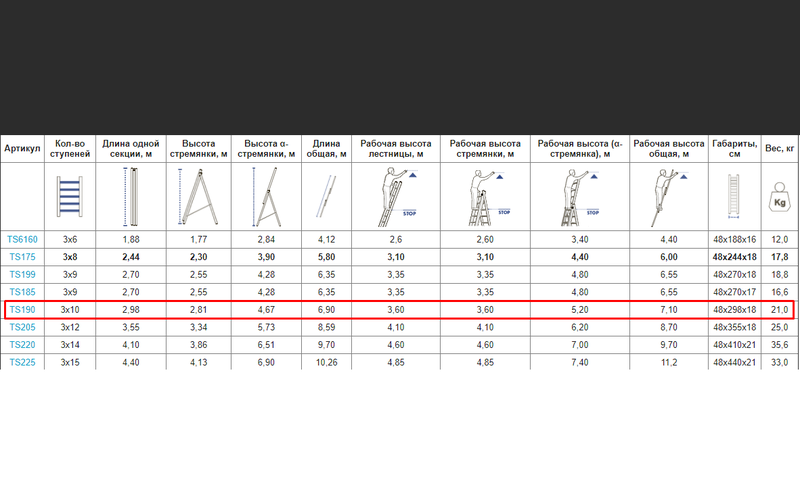Viewport: 800px width, 504px height.
Task: Click the '10,26' total length cell
Action: click(x=327, y=362)
